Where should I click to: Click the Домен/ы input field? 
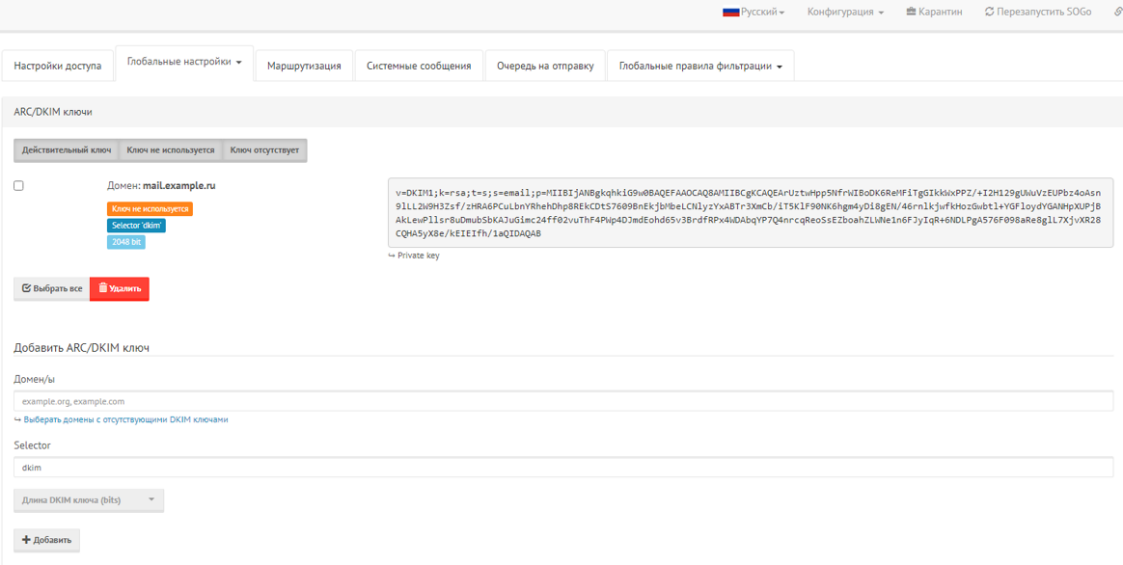click(x=563, y=401)
